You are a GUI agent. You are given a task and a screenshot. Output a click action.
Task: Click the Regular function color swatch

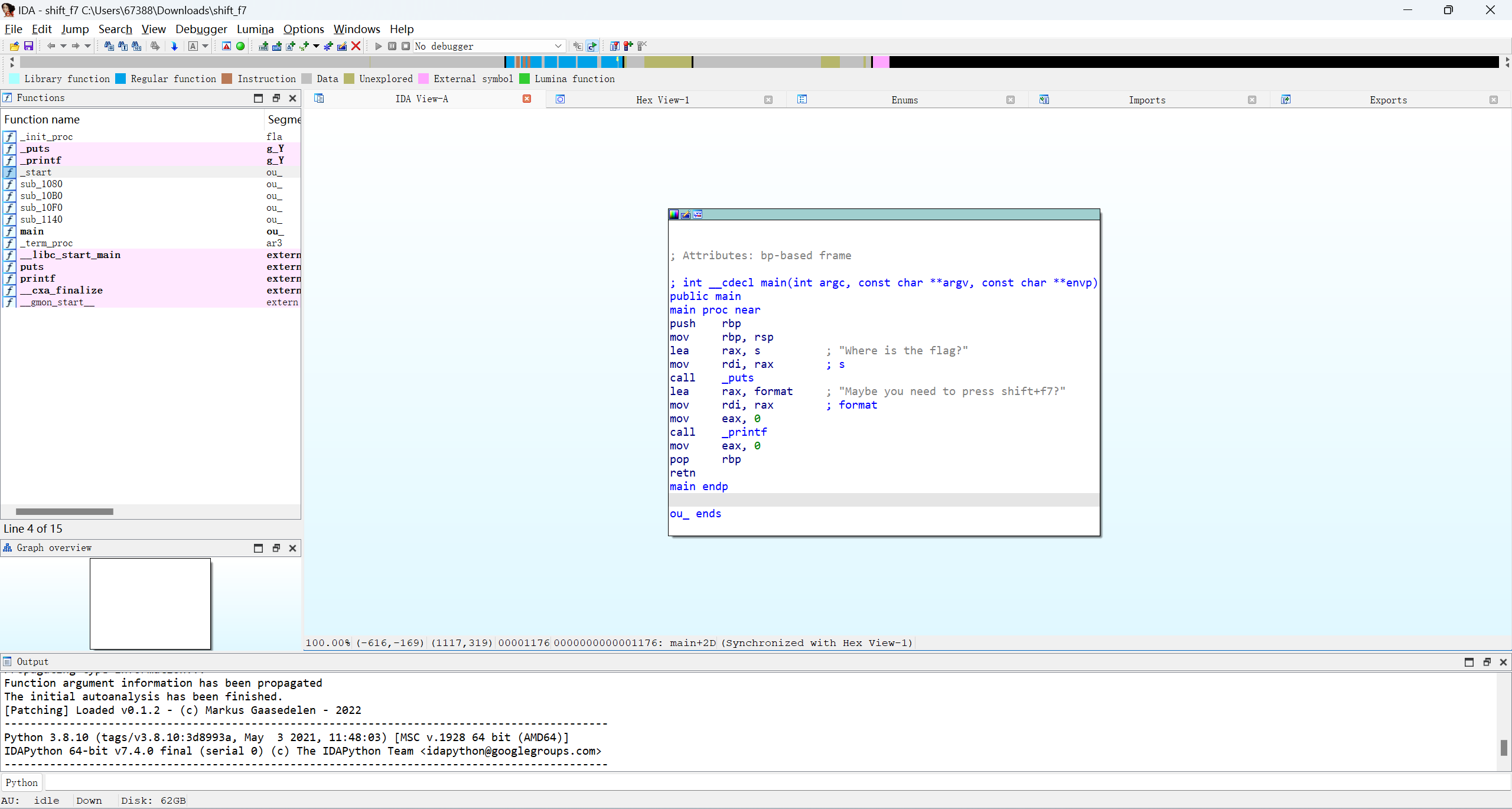120,79
